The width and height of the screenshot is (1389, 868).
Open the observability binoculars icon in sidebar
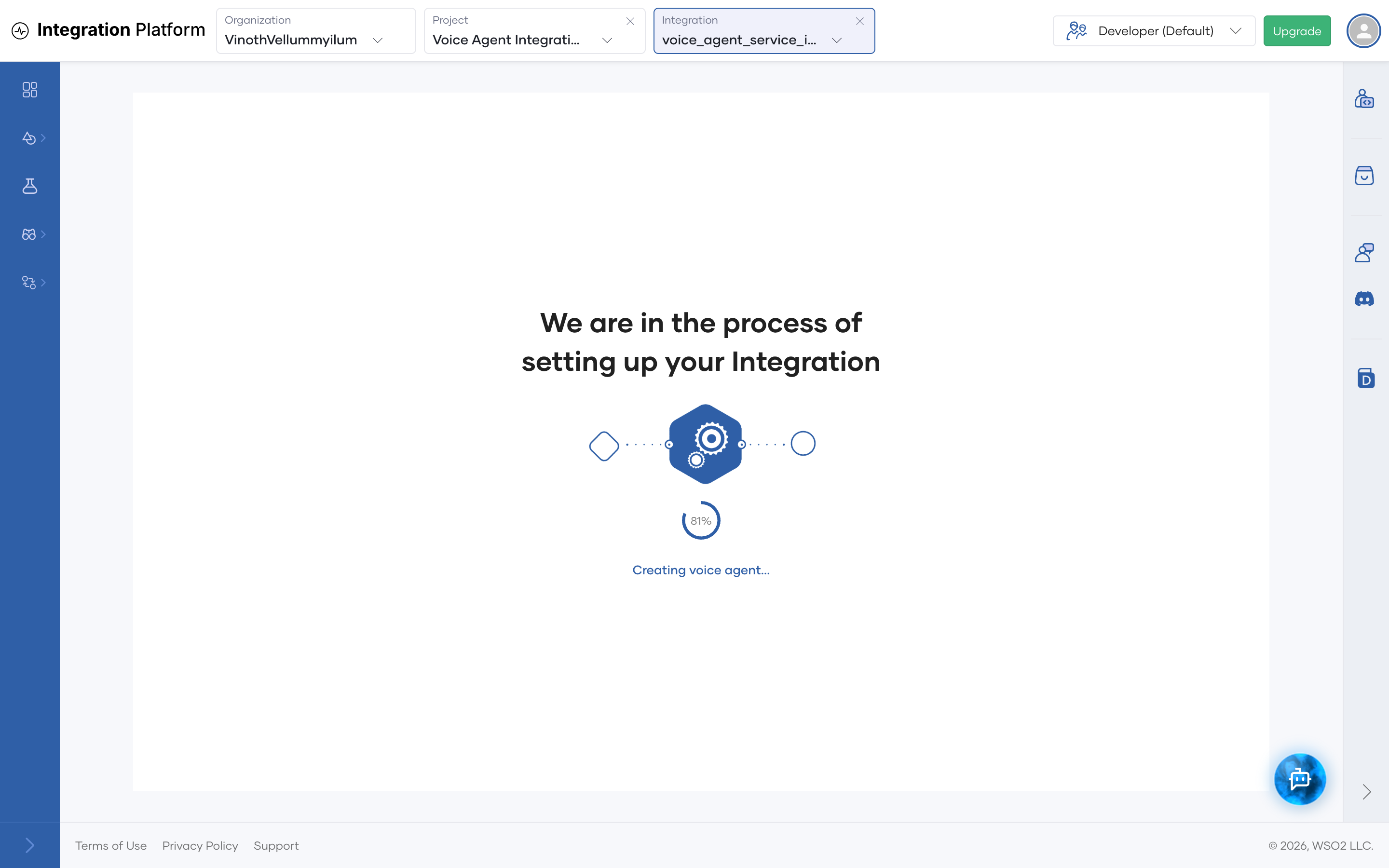pyautogui.click(x=29, y=234)
